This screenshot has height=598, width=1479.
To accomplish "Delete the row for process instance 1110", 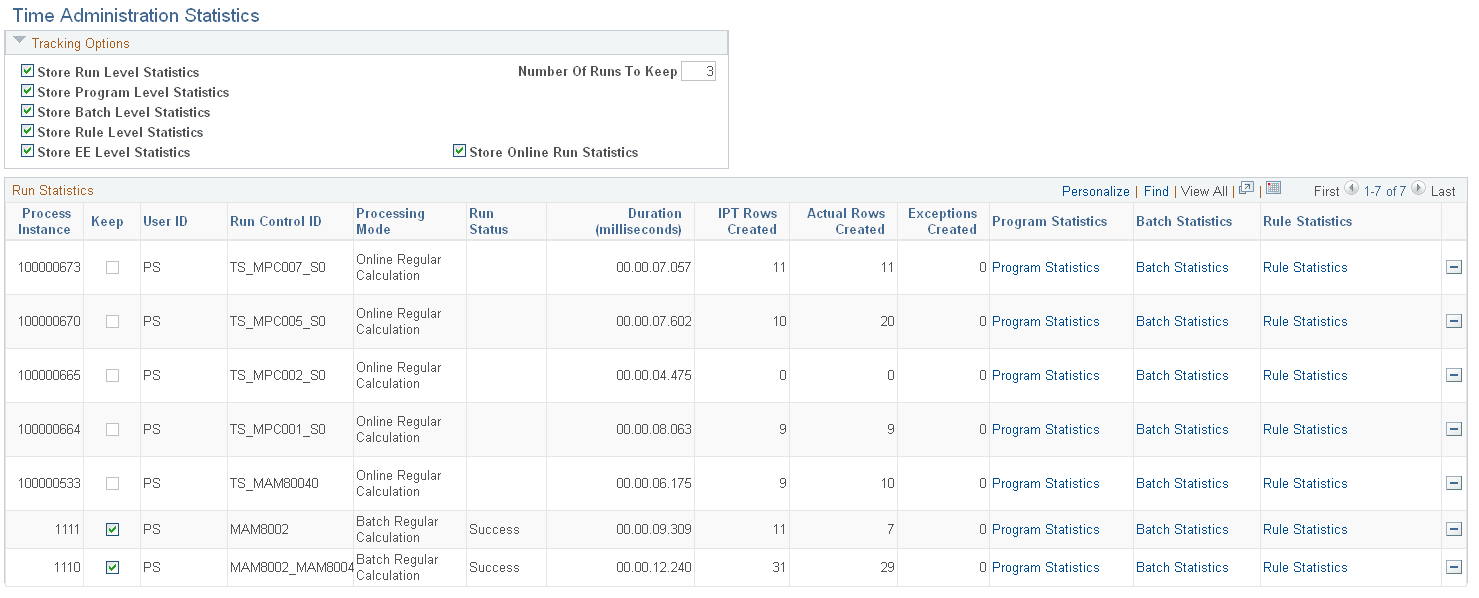I will tap(1454, 567).
